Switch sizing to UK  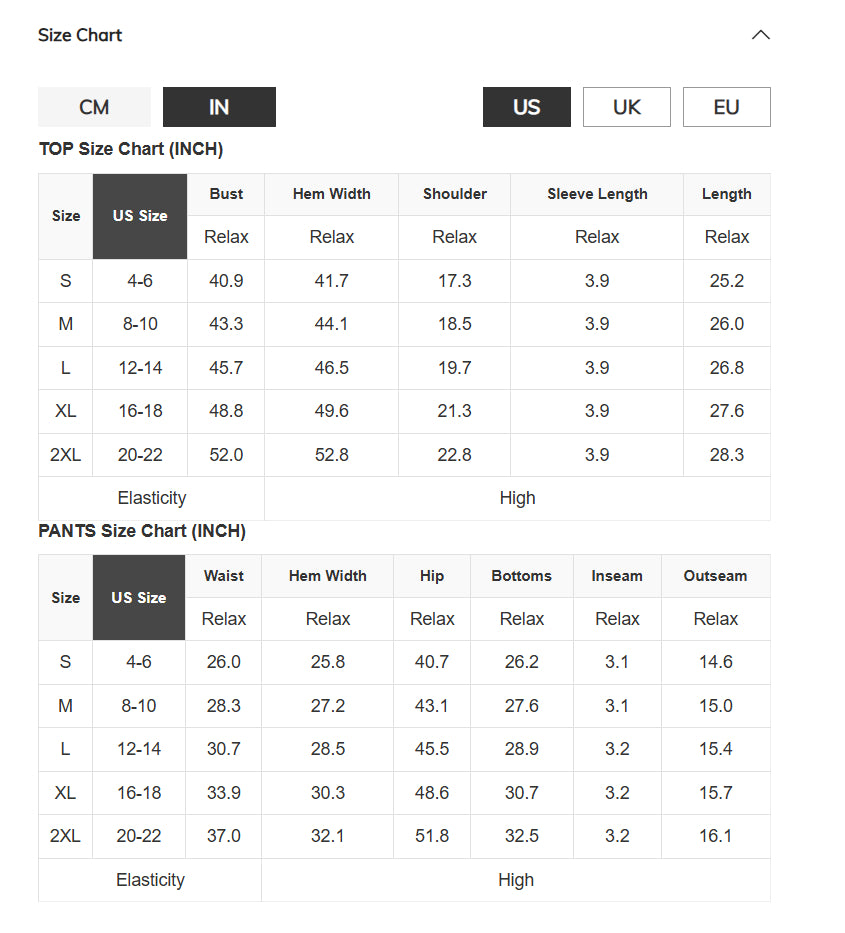click(627, 107)
